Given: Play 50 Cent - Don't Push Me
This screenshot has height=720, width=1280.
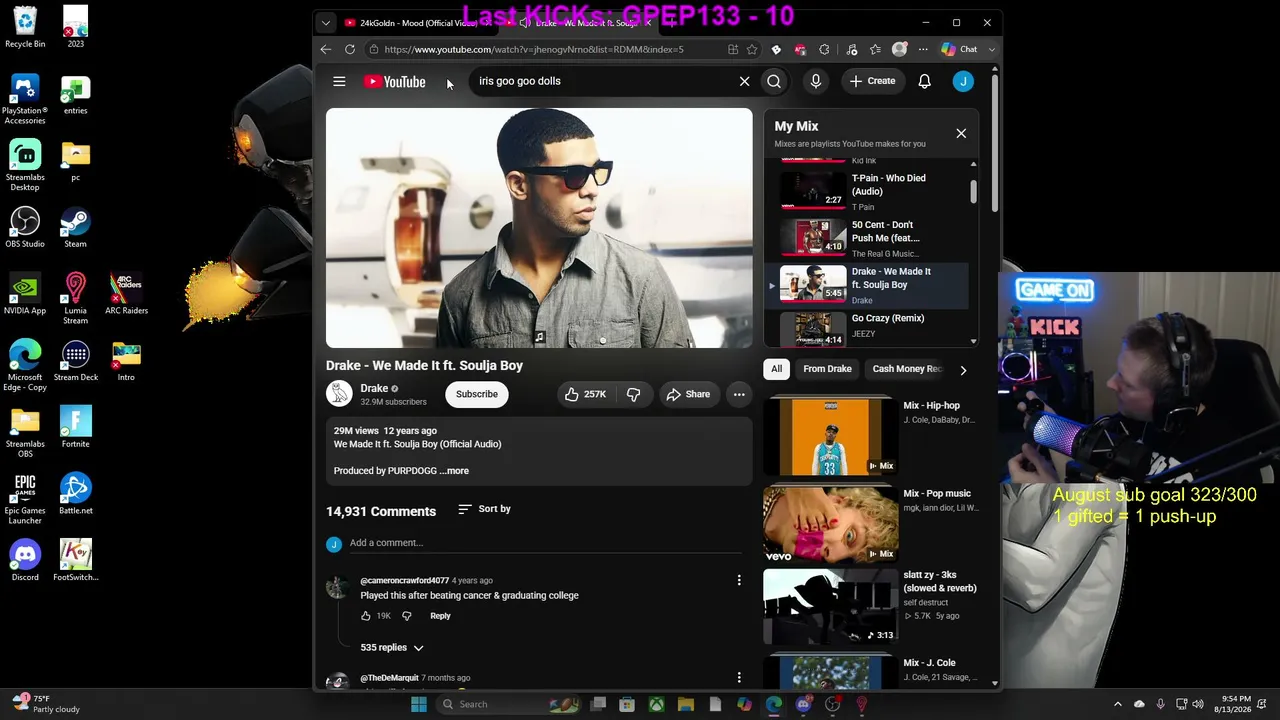Looking at the screenshot, I should point(869,238).
